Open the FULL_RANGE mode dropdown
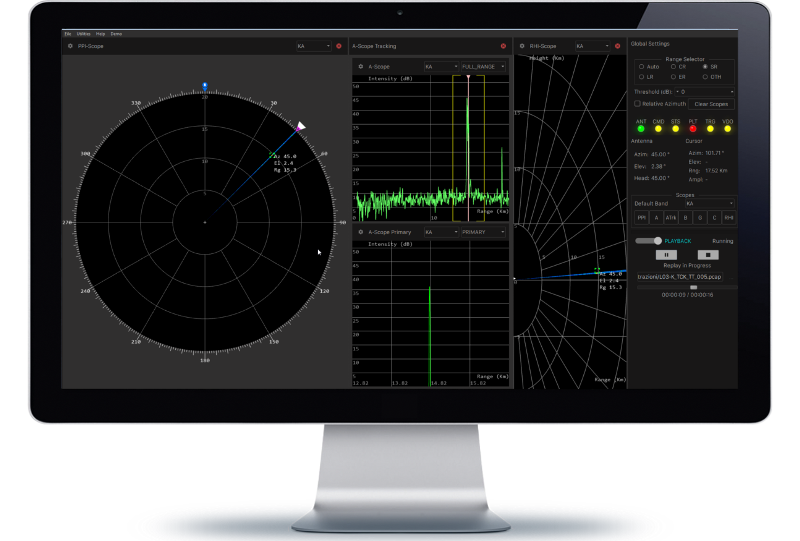800x541 pixels. pos(483,66)
